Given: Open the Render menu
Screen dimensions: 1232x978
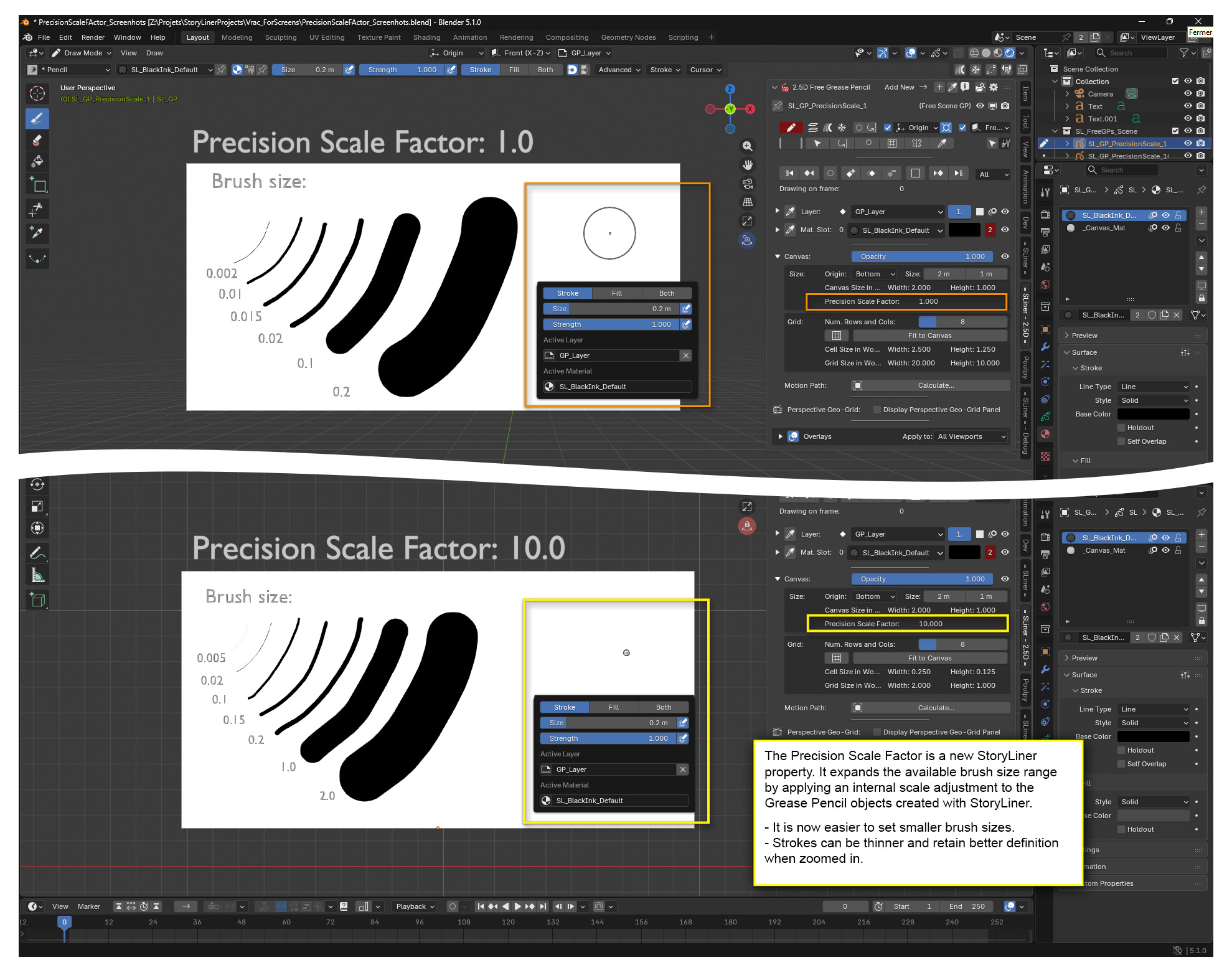Looking at the screenshot, I should (x=93, y=37).
